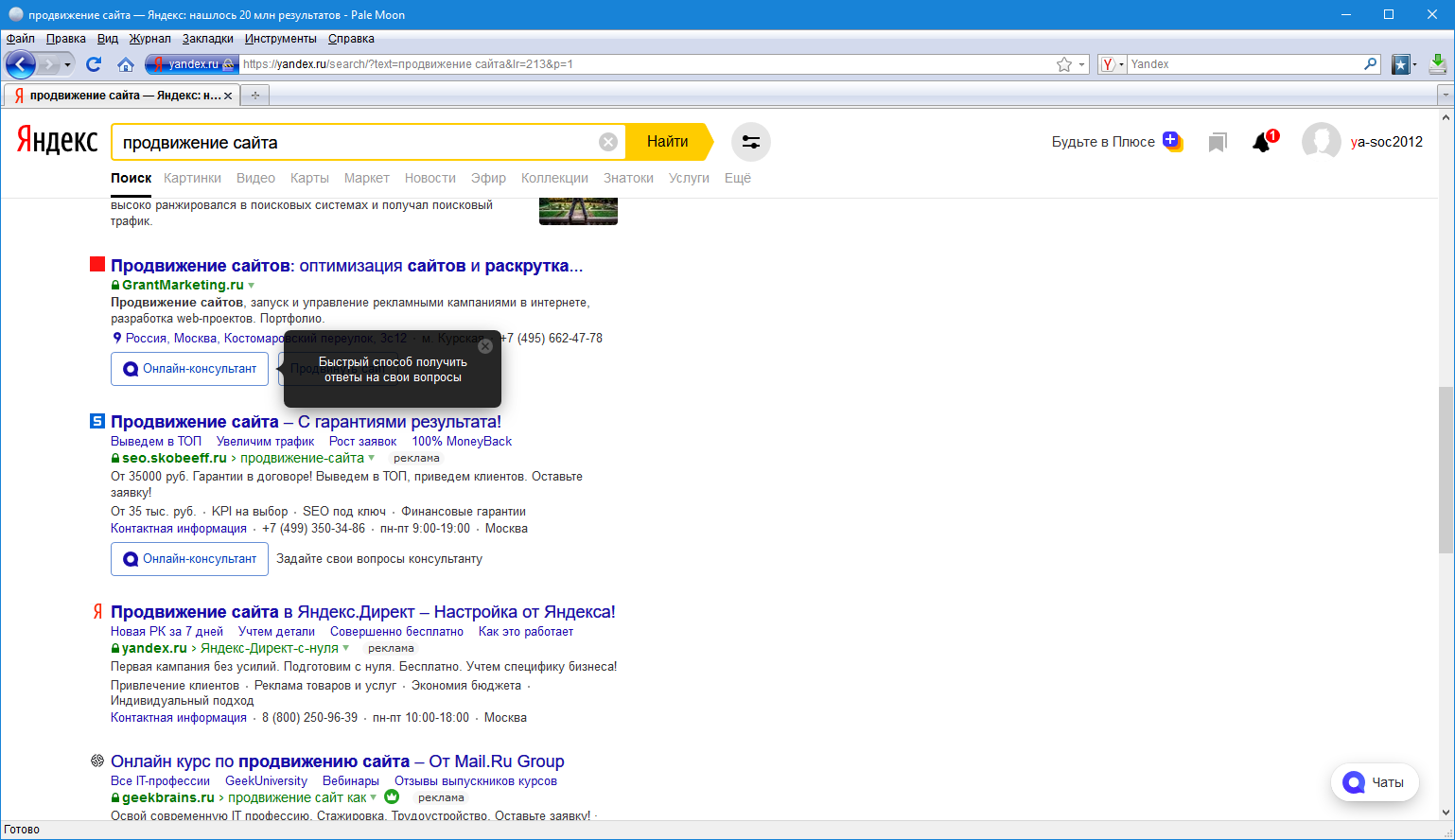Open the Справка menu
1455x840 pixels.
351,39
